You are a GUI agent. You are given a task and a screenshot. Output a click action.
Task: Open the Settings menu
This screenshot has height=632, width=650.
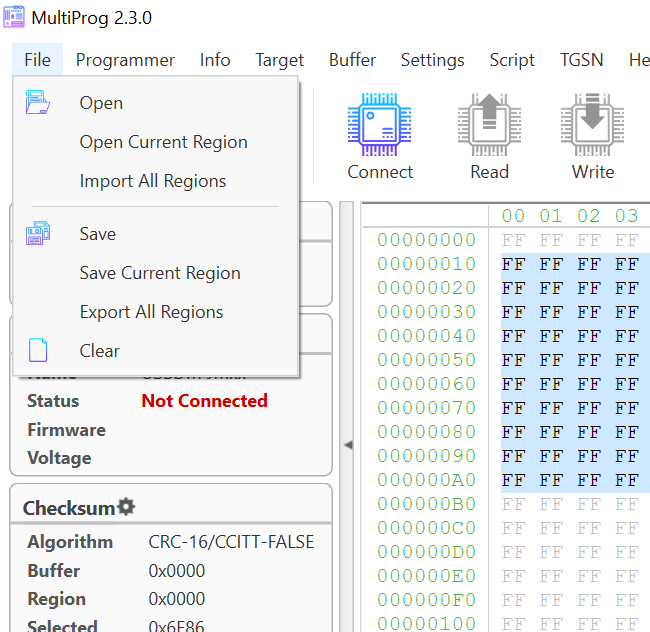pos(432,60)
